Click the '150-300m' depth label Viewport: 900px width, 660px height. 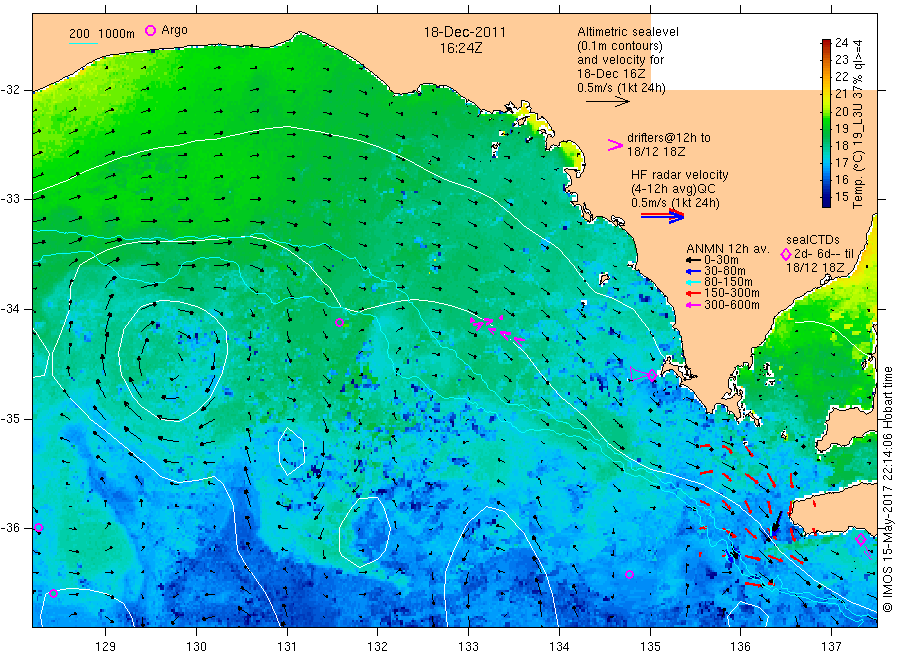(x=732, y=293)
